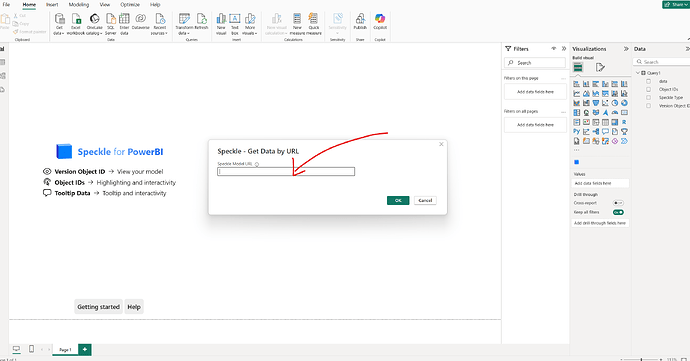Click into the Speckle Model URL field
Image resolution: width=690 pixels, height=361 pixels.
coord(286,171)
